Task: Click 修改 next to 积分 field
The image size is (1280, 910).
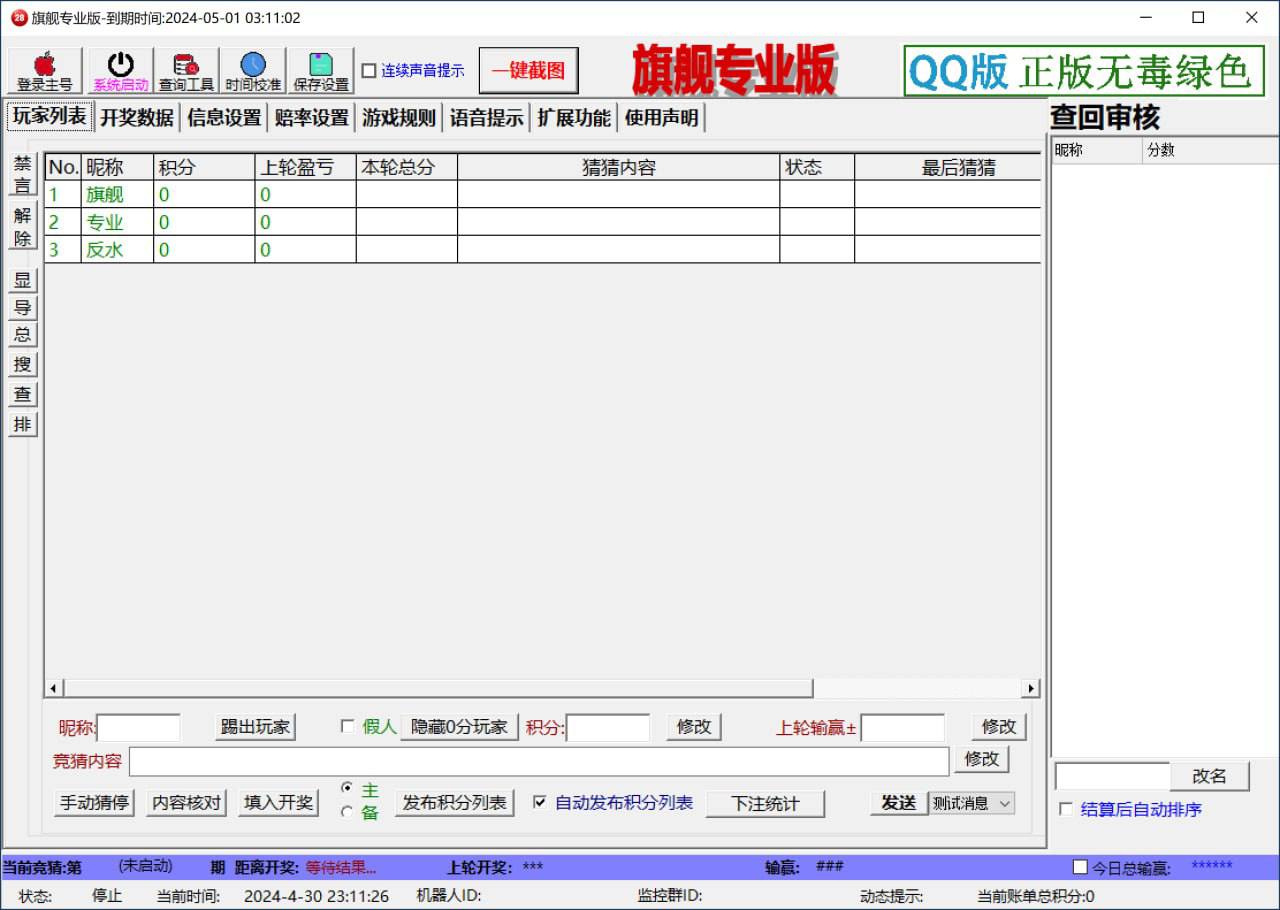Action: (694, 727)
